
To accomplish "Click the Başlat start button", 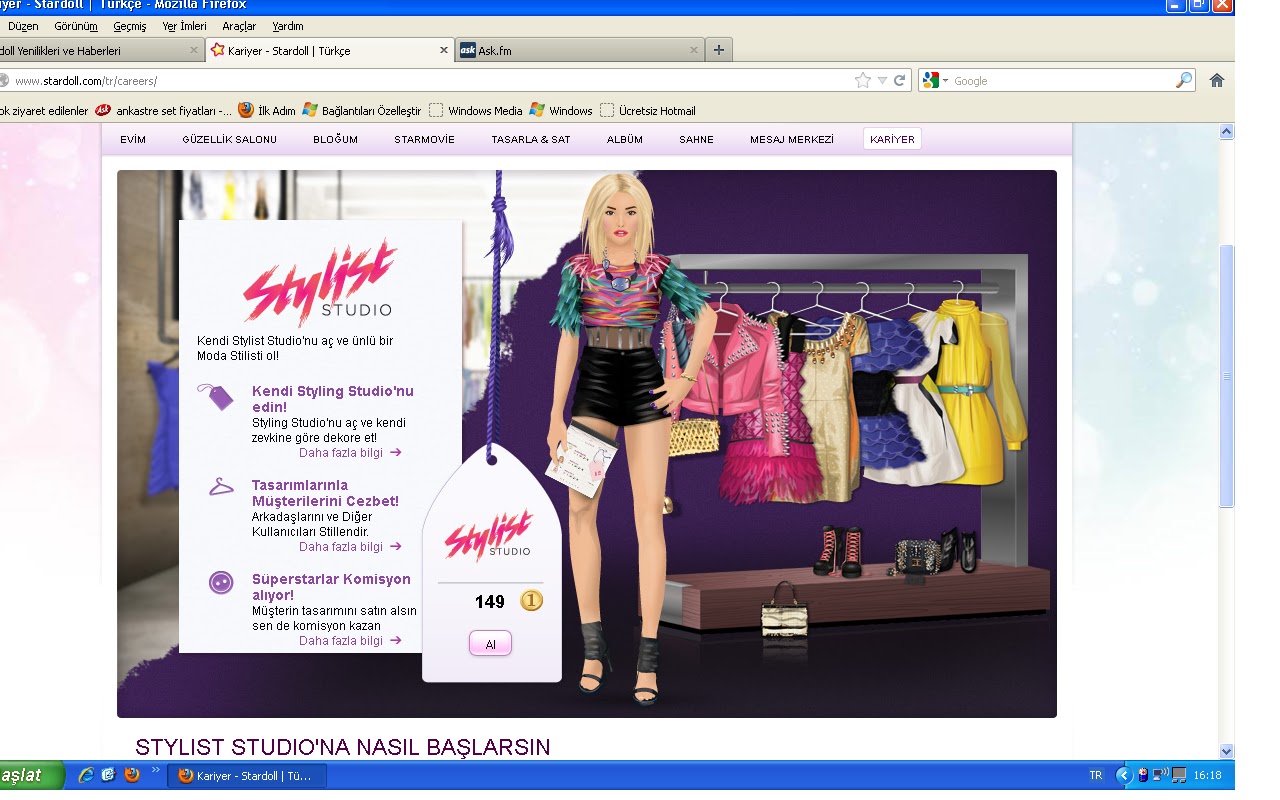I will point(30,775).
